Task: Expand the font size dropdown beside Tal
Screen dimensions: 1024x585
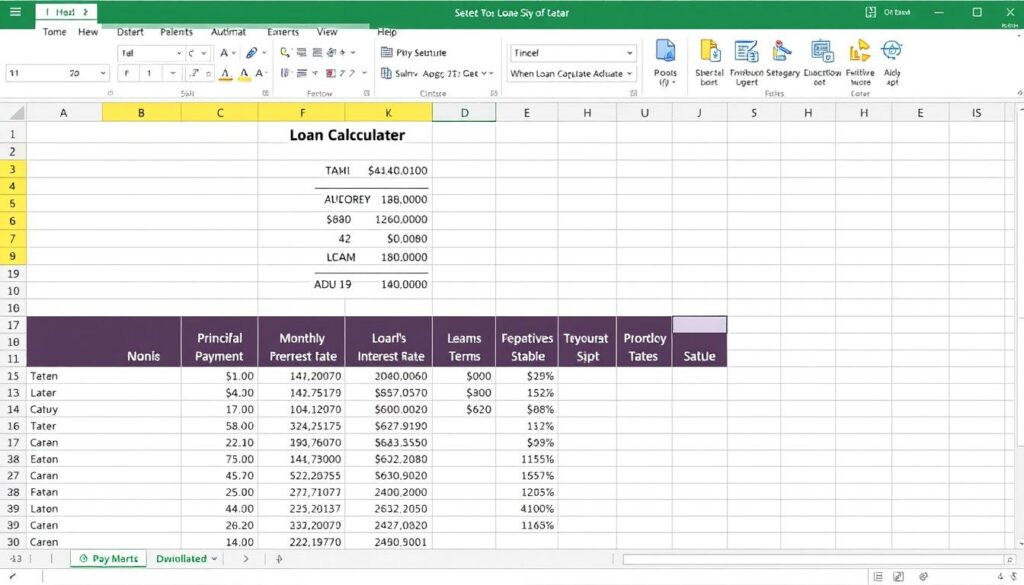Action: [x=204, y=53]
